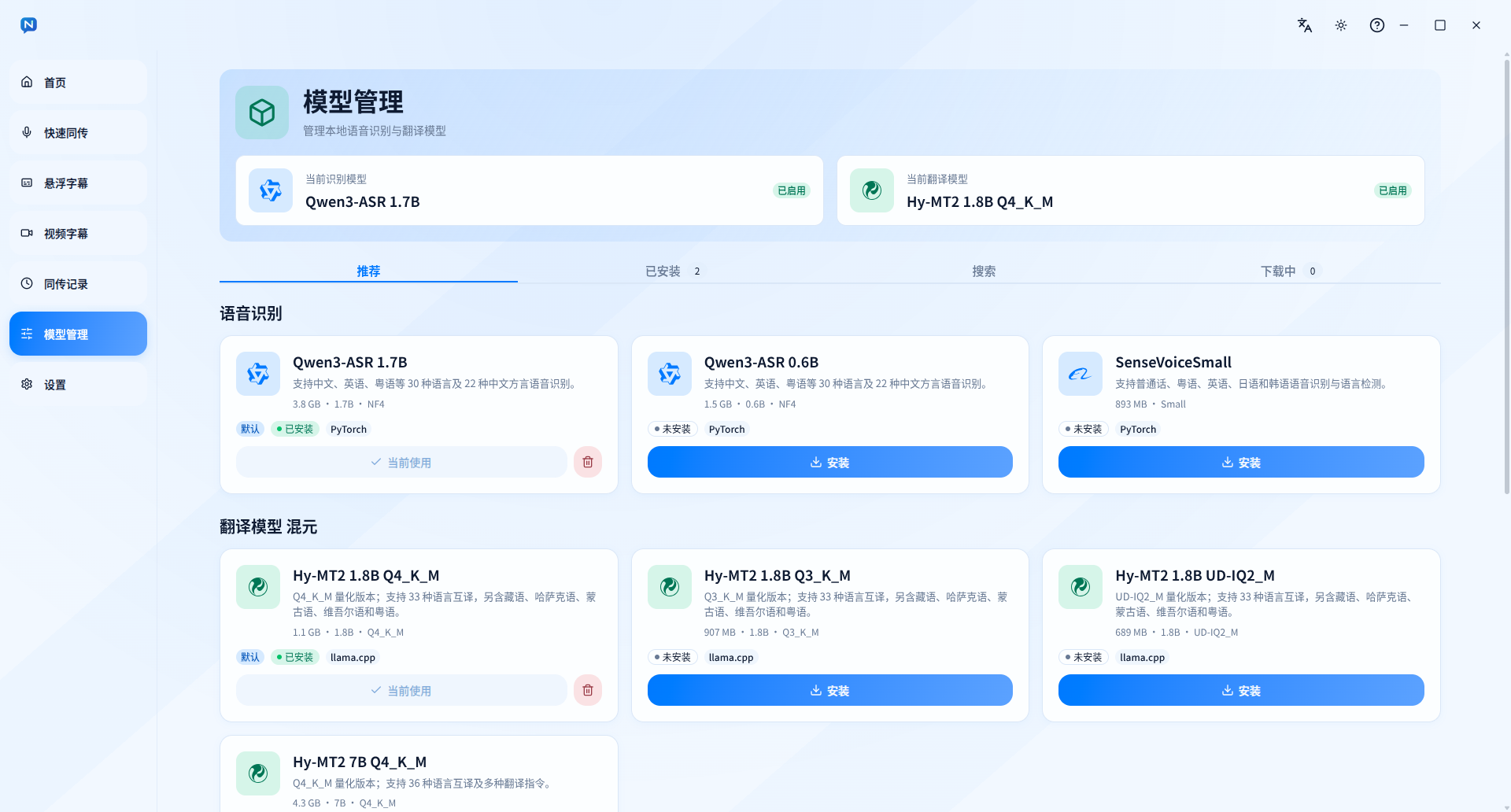Switch to the 推荐 tab
Image resolution: width=1511 pixels, height=812 pixels.
[368, 271]
